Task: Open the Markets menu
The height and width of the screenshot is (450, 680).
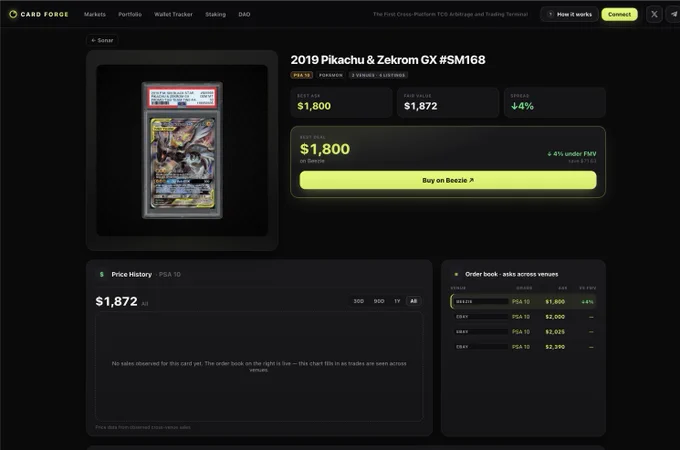Action: point(95,14)
